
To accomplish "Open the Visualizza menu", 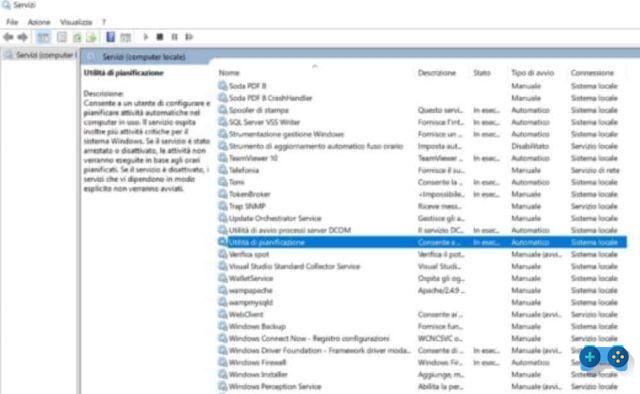I will click(76, 22).
